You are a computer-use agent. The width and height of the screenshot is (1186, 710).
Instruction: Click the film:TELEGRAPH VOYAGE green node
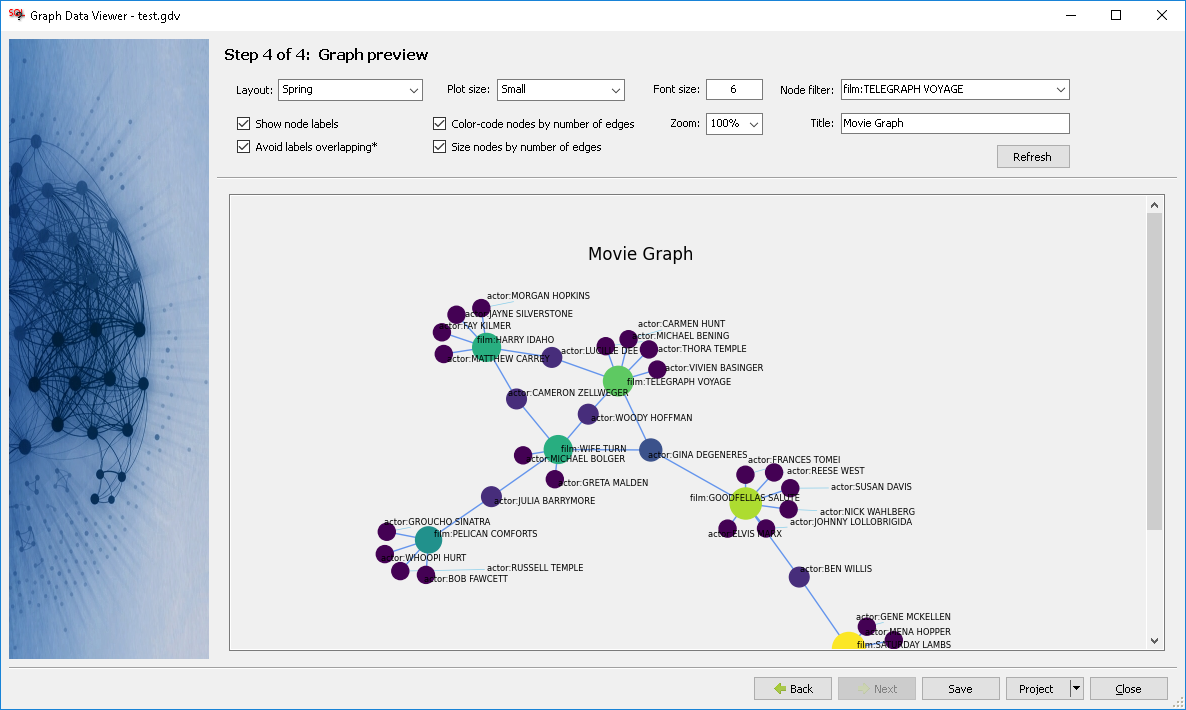point(618,381)
